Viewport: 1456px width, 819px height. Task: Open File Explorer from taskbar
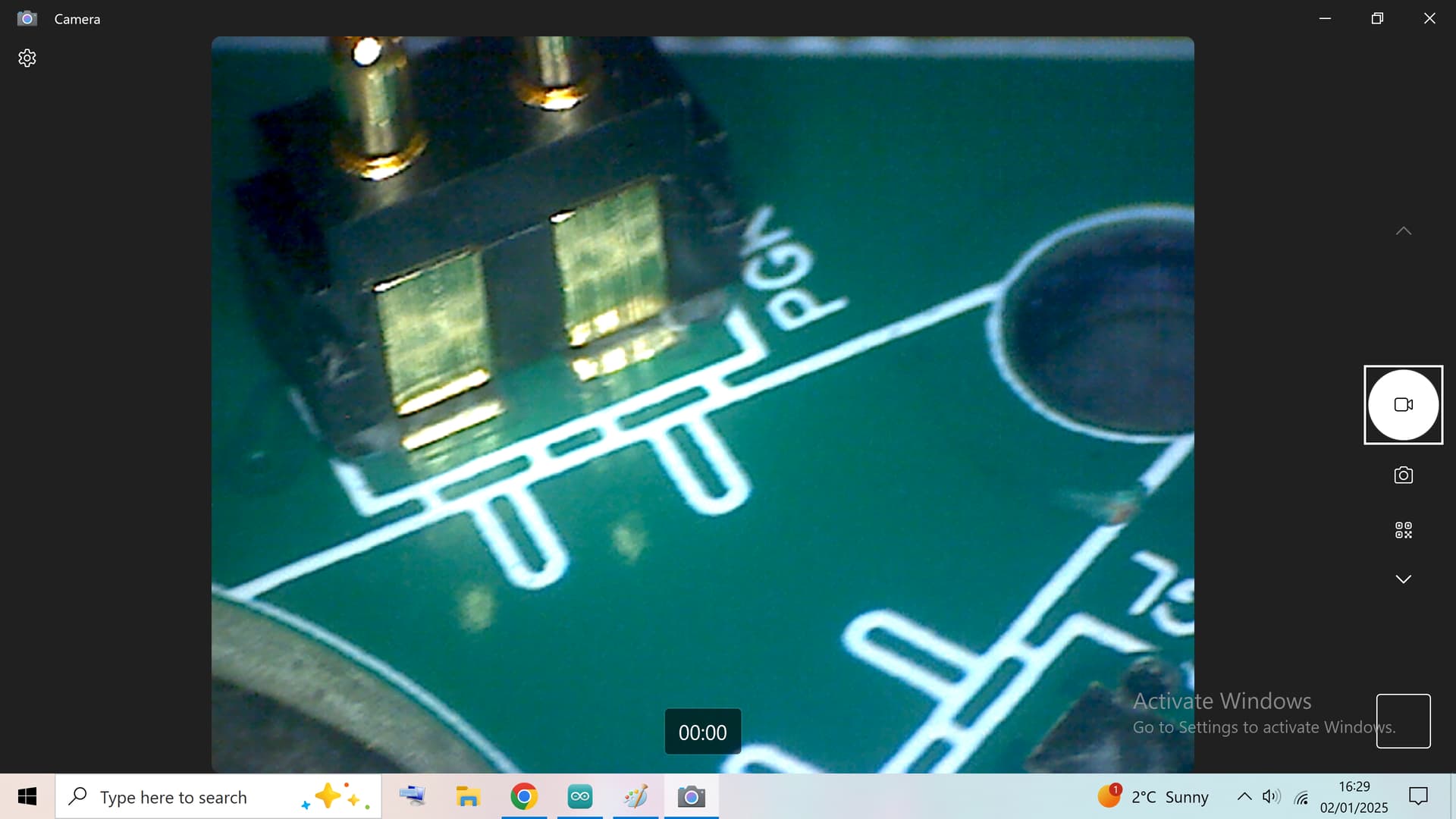[x=468, y=796]
